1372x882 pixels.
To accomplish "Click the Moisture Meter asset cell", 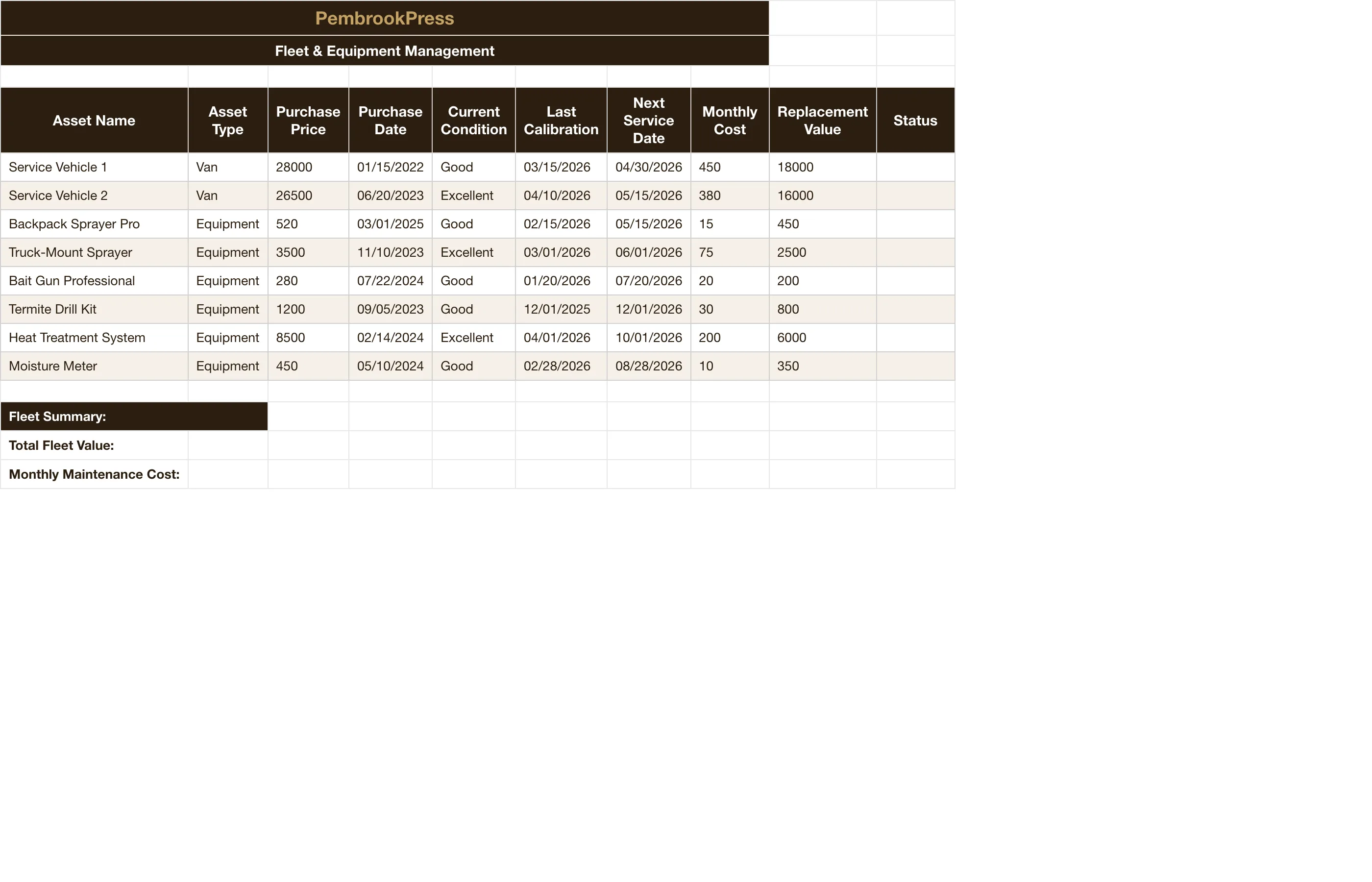I will (94, 366).
